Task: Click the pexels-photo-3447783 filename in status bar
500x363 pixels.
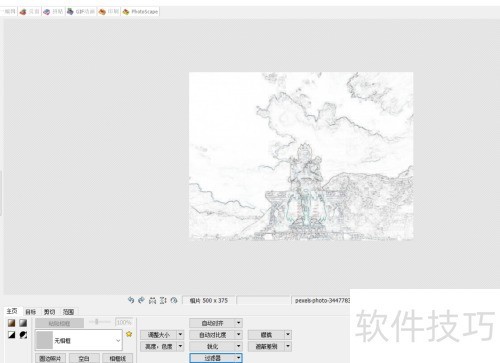Action: 322,300
